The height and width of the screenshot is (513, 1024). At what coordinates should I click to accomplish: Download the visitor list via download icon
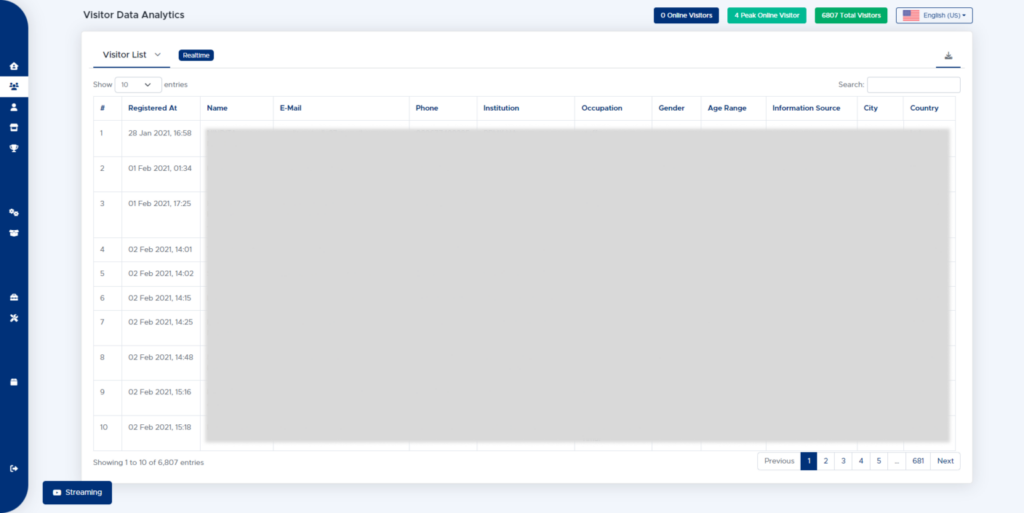[x=948, y=56]
